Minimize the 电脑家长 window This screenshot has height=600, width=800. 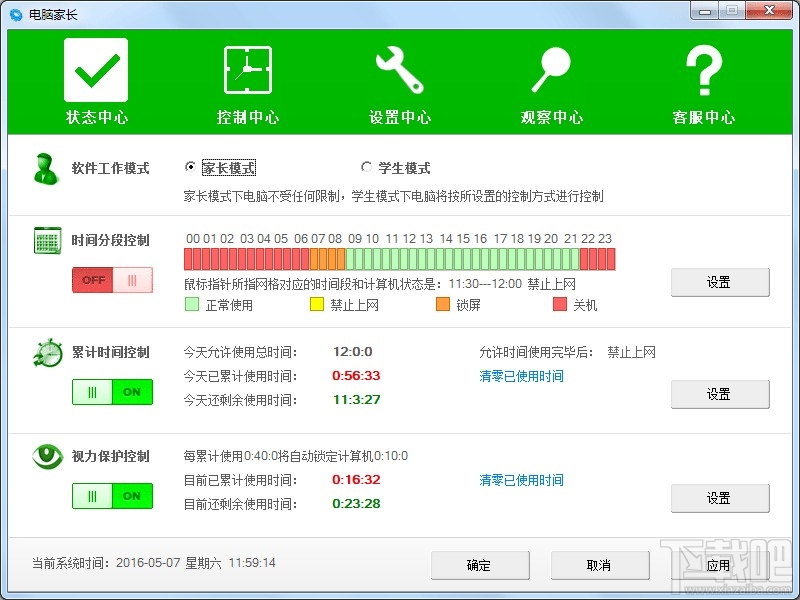[x=705, y=11]
